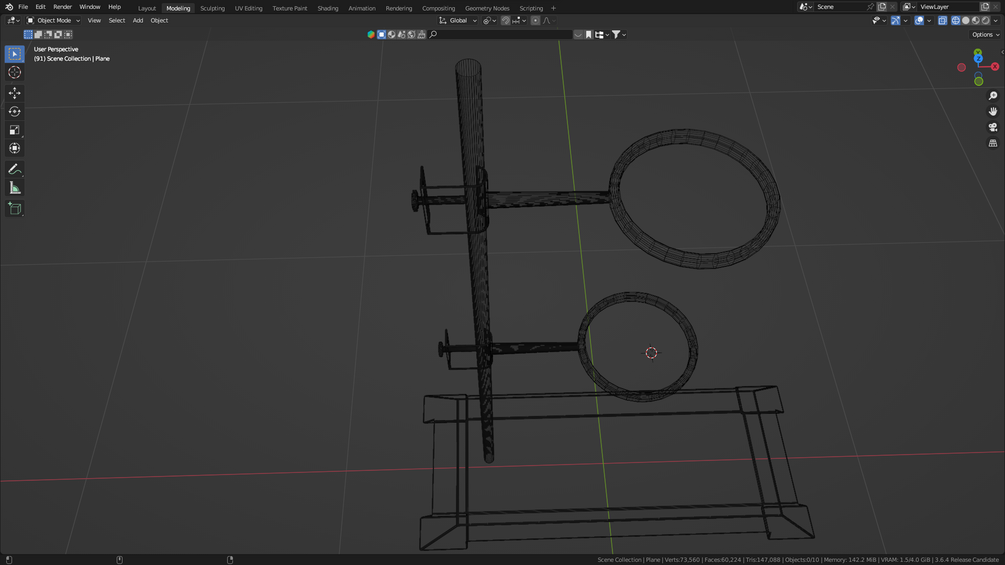This screenshot has height=565, width=1005.
Task: Switch to wireframe shading
Action: tap(956, 20)
